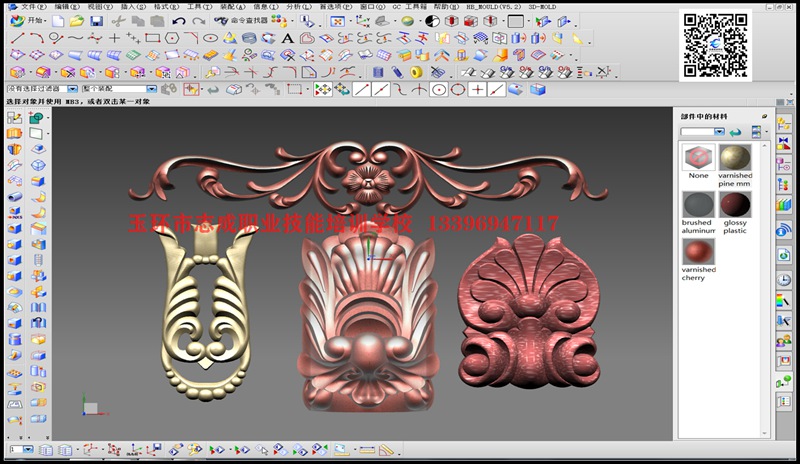
Task: Click the Open folder icon
Action: 77,21
